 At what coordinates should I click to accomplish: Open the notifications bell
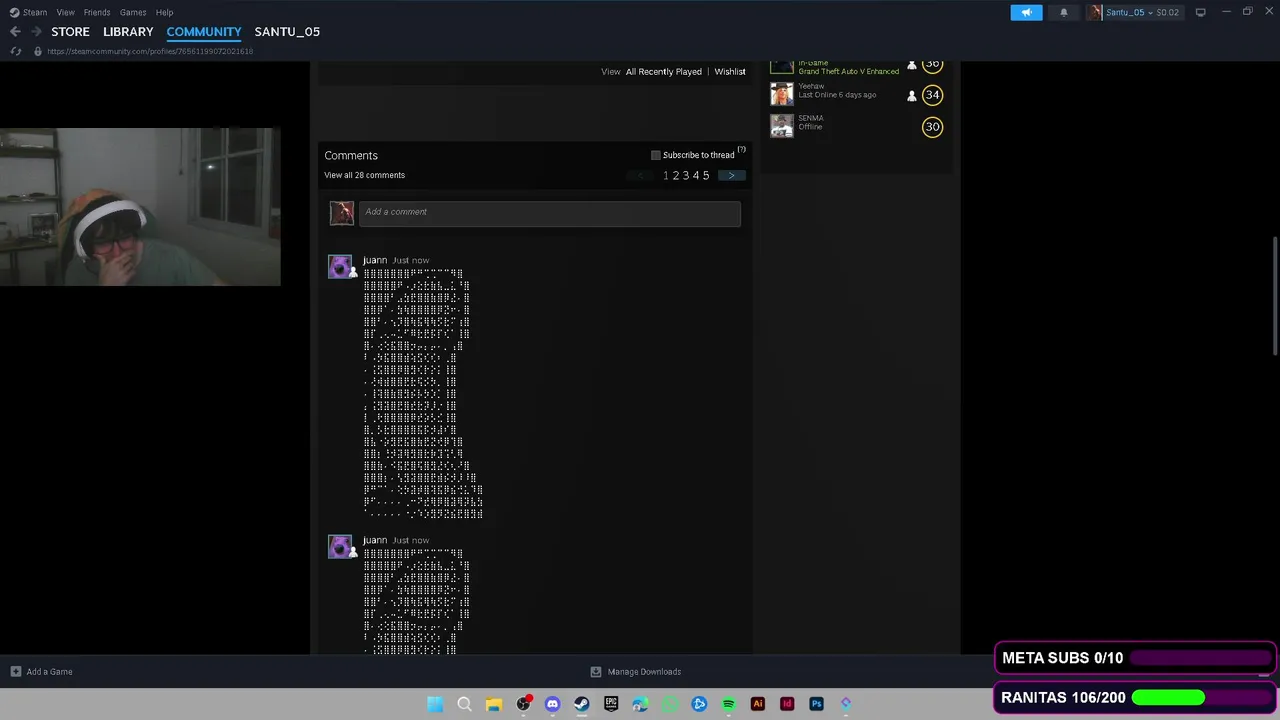click(1063, 12)
